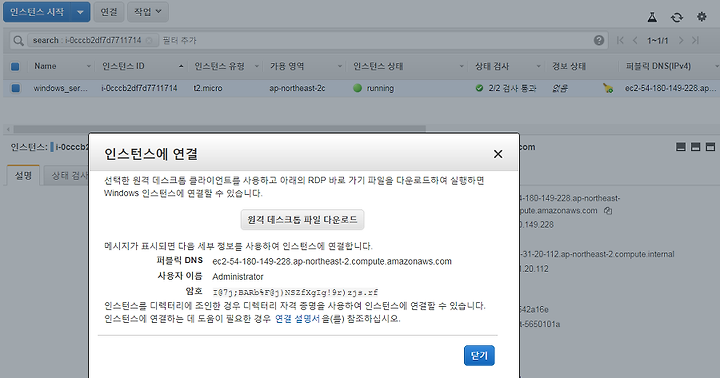Screen dimensions: 720x378
Task: Toggle checkbox for windows_ser... instance row
Action: [x=16, y=88]
